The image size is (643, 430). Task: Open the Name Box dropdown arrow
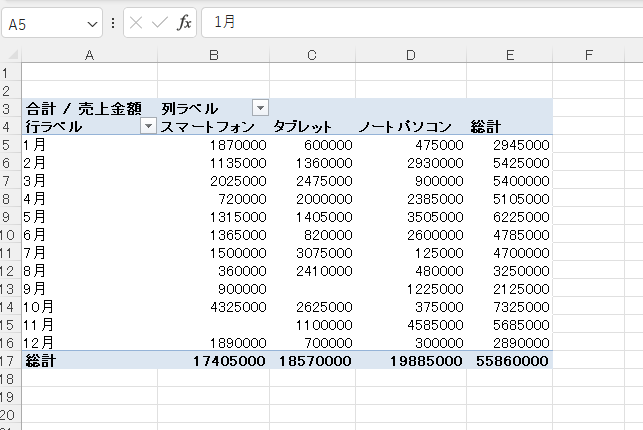tap(92, 24)
